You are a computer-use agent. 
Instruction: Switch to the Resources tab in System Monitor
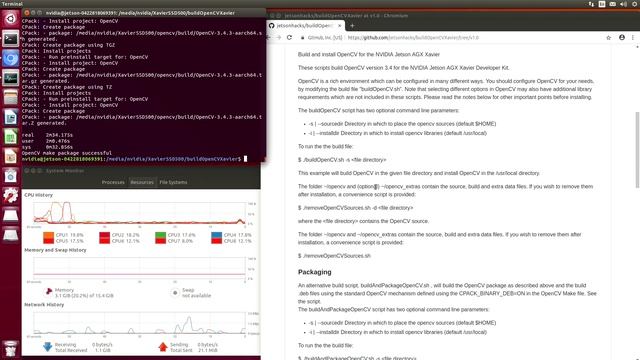tap(142, 182)
